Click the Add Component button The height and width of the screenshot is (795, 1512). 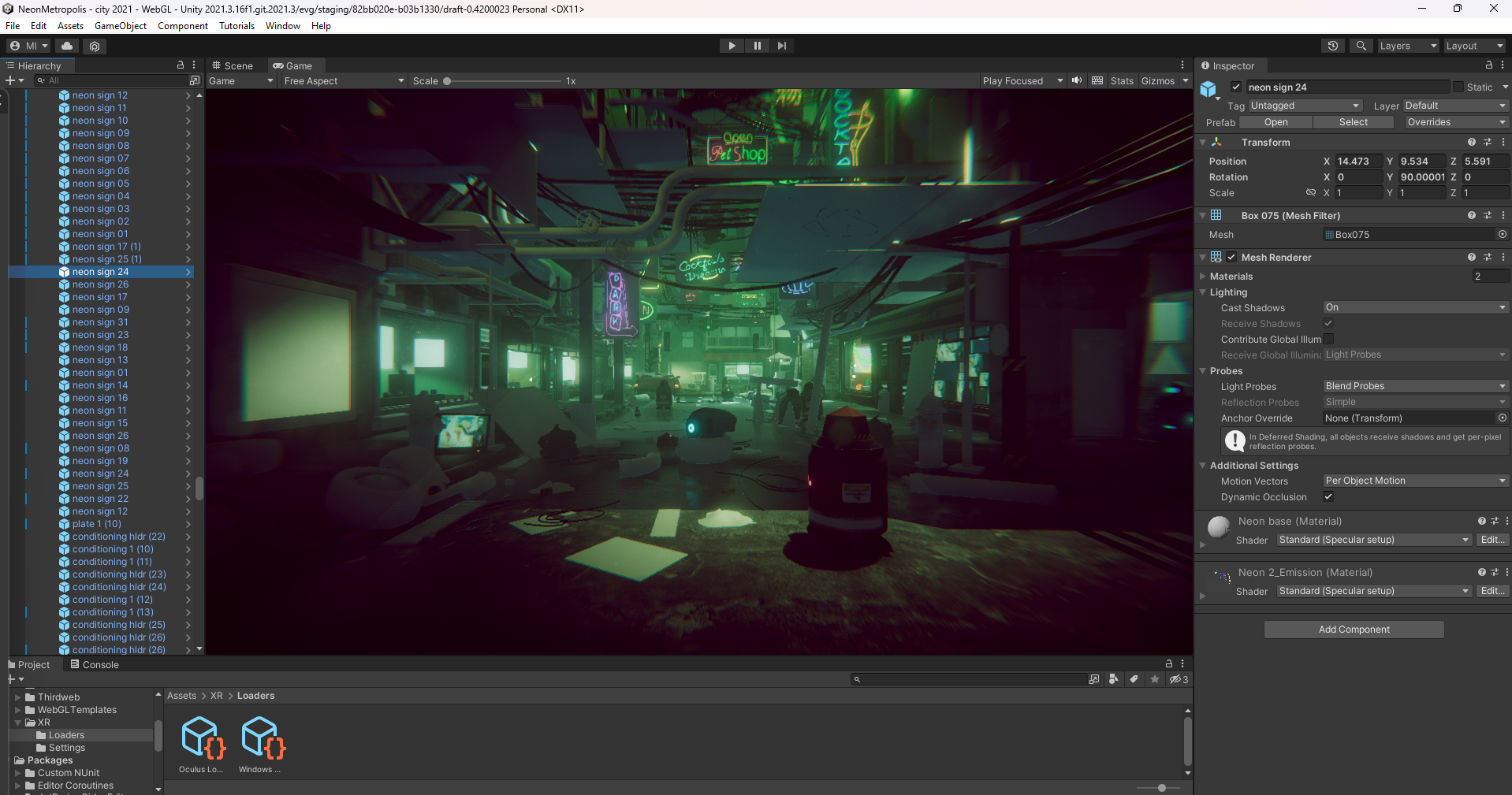(1354, 629)
